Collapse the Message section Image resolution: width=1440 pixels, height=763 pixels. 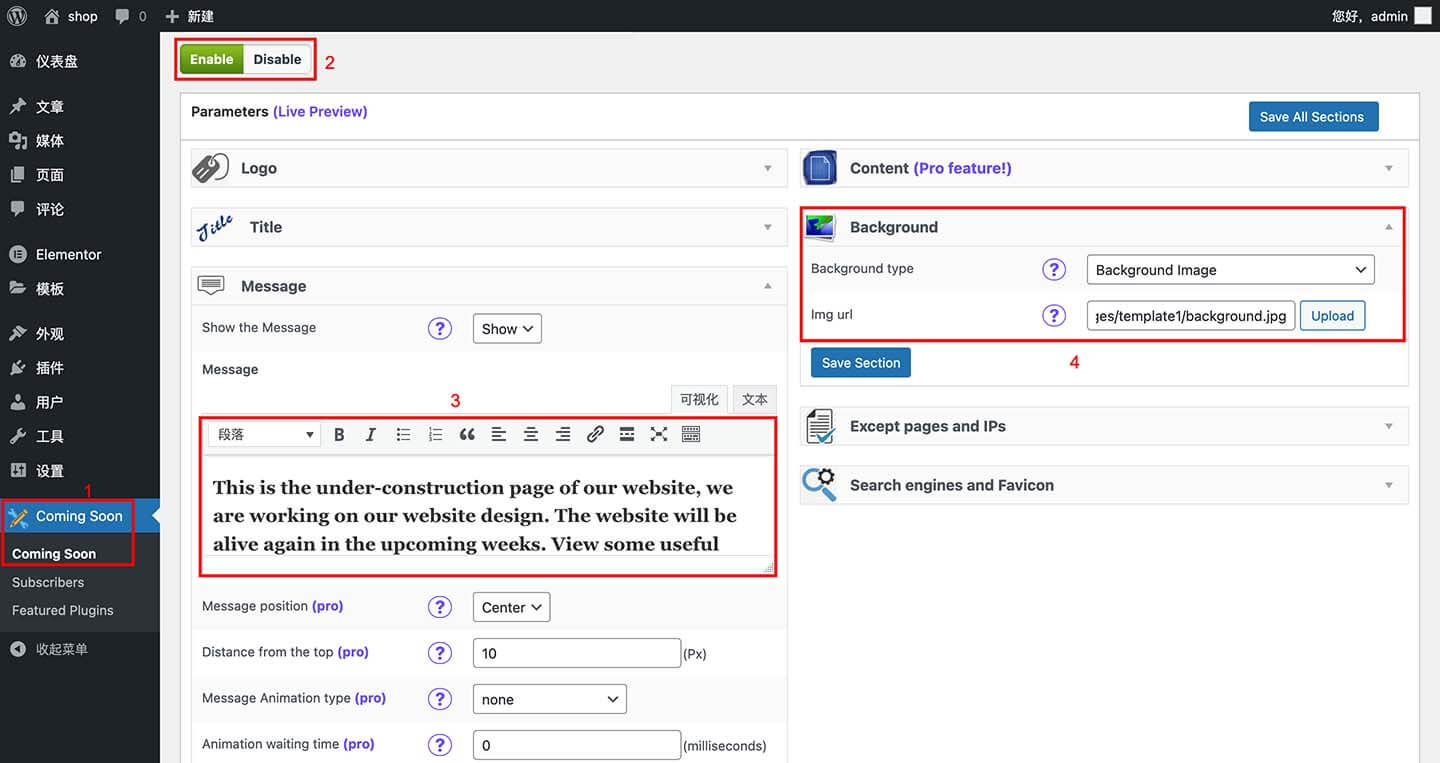489,286
